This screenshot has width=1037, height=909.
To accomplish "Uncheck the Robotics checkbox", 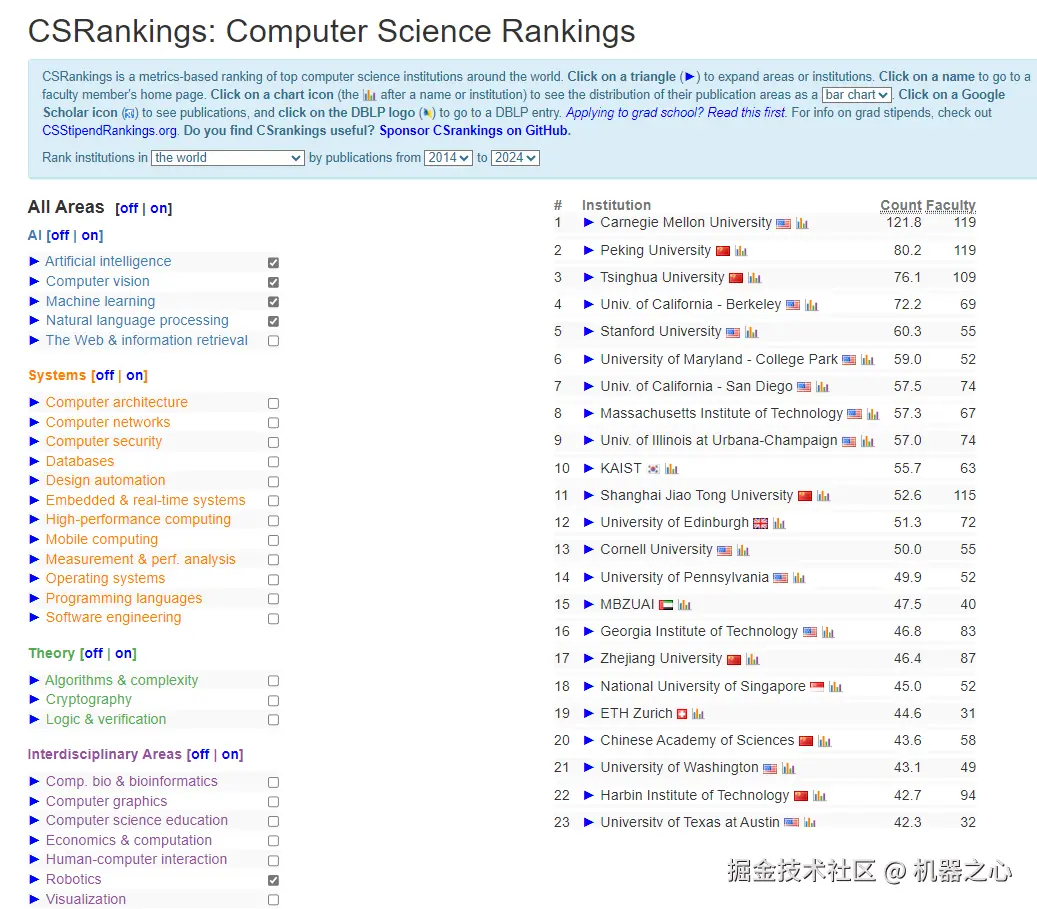I will tap(273, 881).
